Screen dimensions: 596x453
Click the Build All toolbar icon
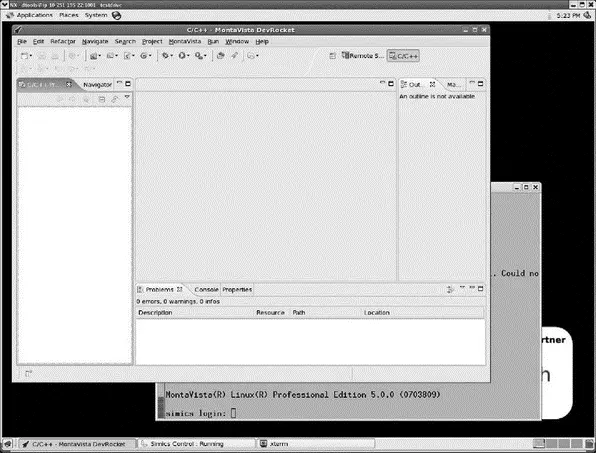pos(71,56)
